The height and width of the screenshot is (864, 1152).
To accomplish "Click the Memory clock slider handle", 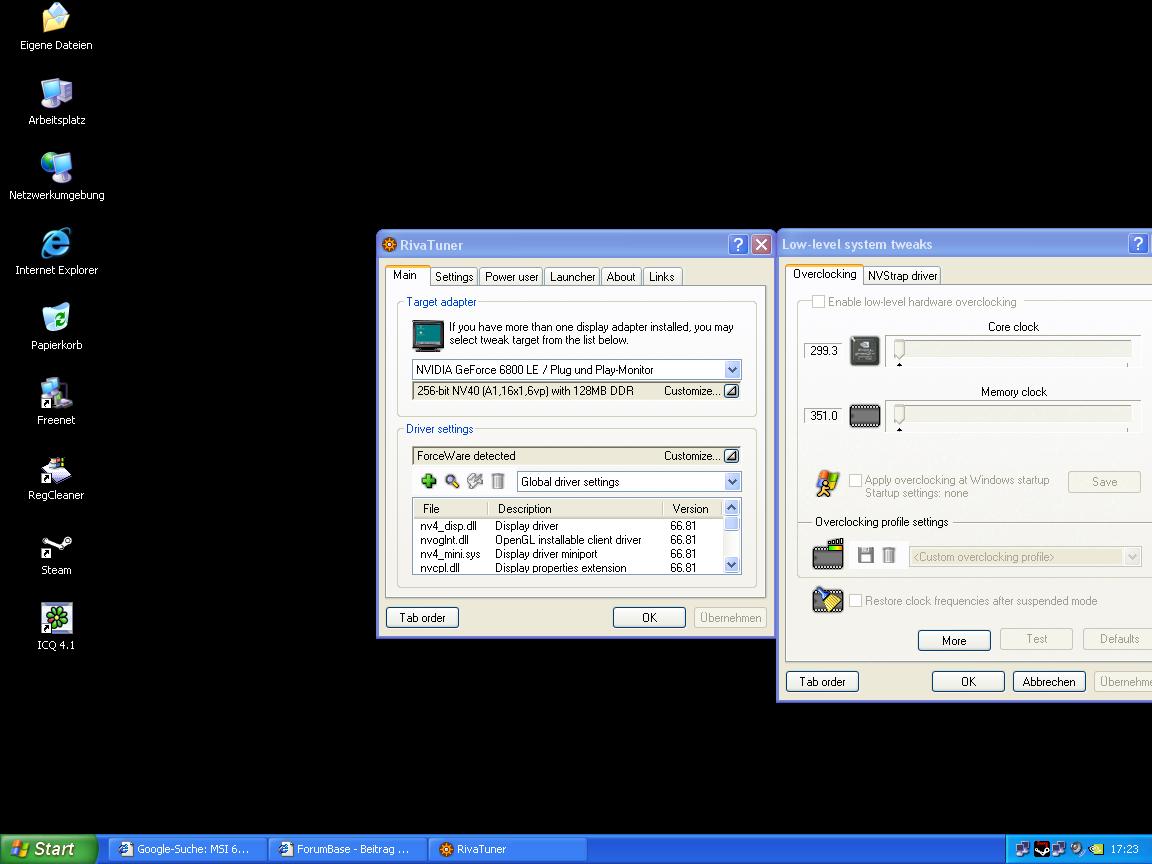I will pos(899,415).
